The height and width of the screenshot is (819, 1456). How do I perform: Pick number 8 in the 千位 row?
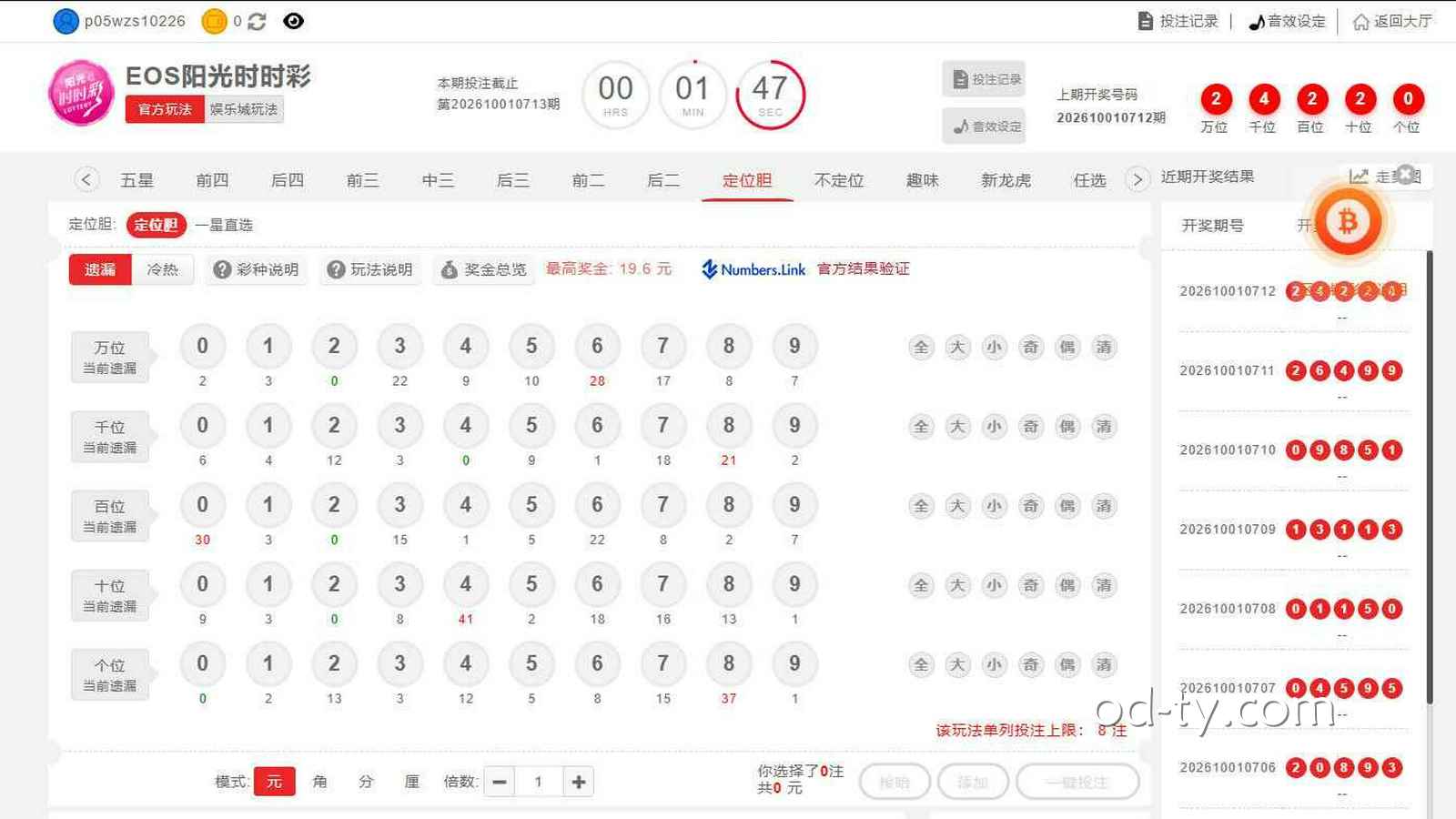[x=729, y=425]
